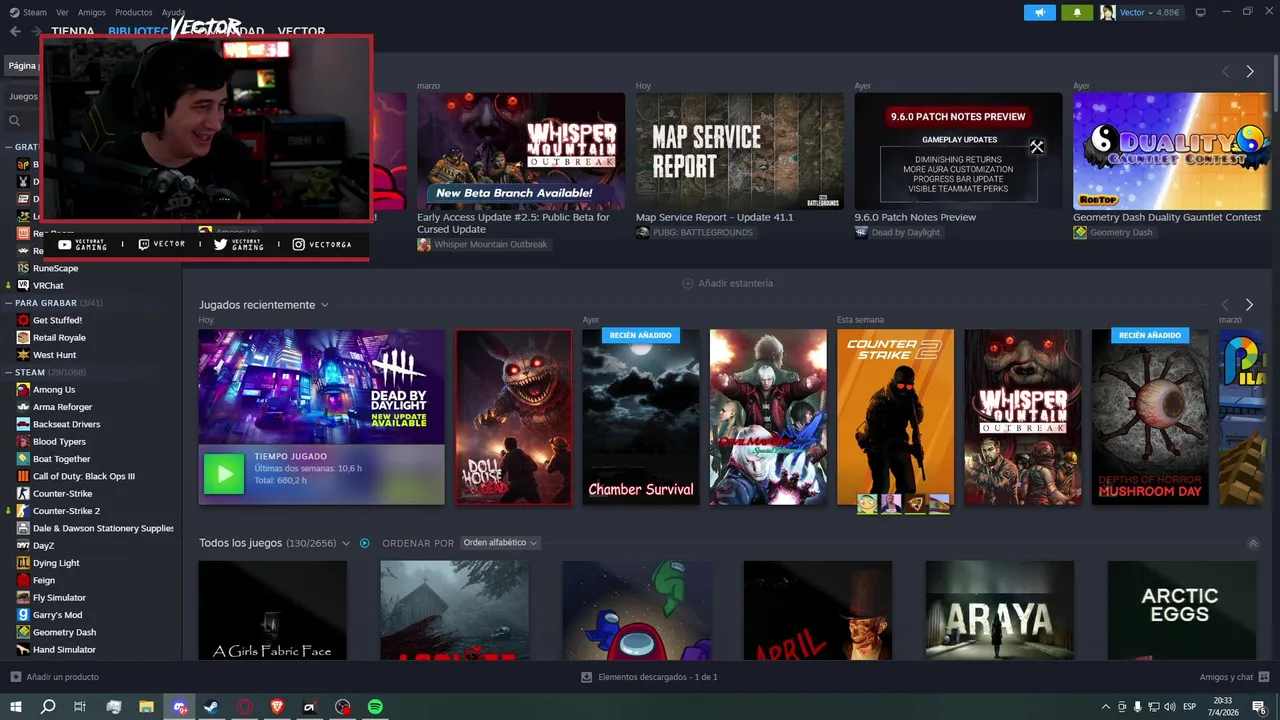Image resolution: width=1280 pixels, height=720 pixels.
Task: Select the Arctic Eggs game cover
Action: point(1181,610)
